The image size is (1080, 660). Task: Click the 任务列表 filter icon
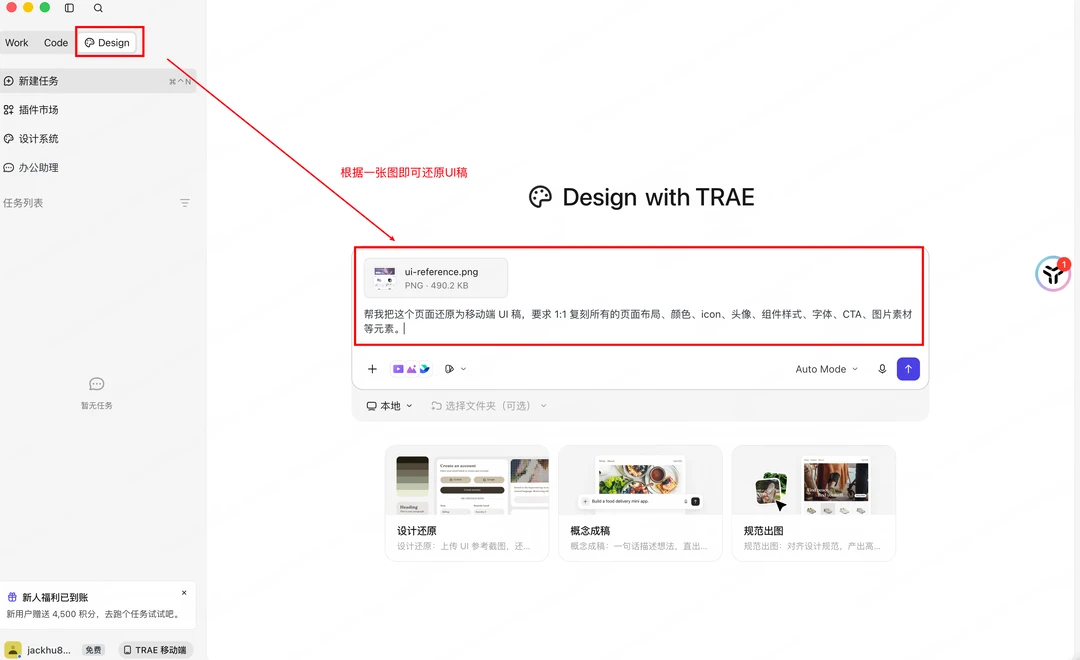point(185,203)
